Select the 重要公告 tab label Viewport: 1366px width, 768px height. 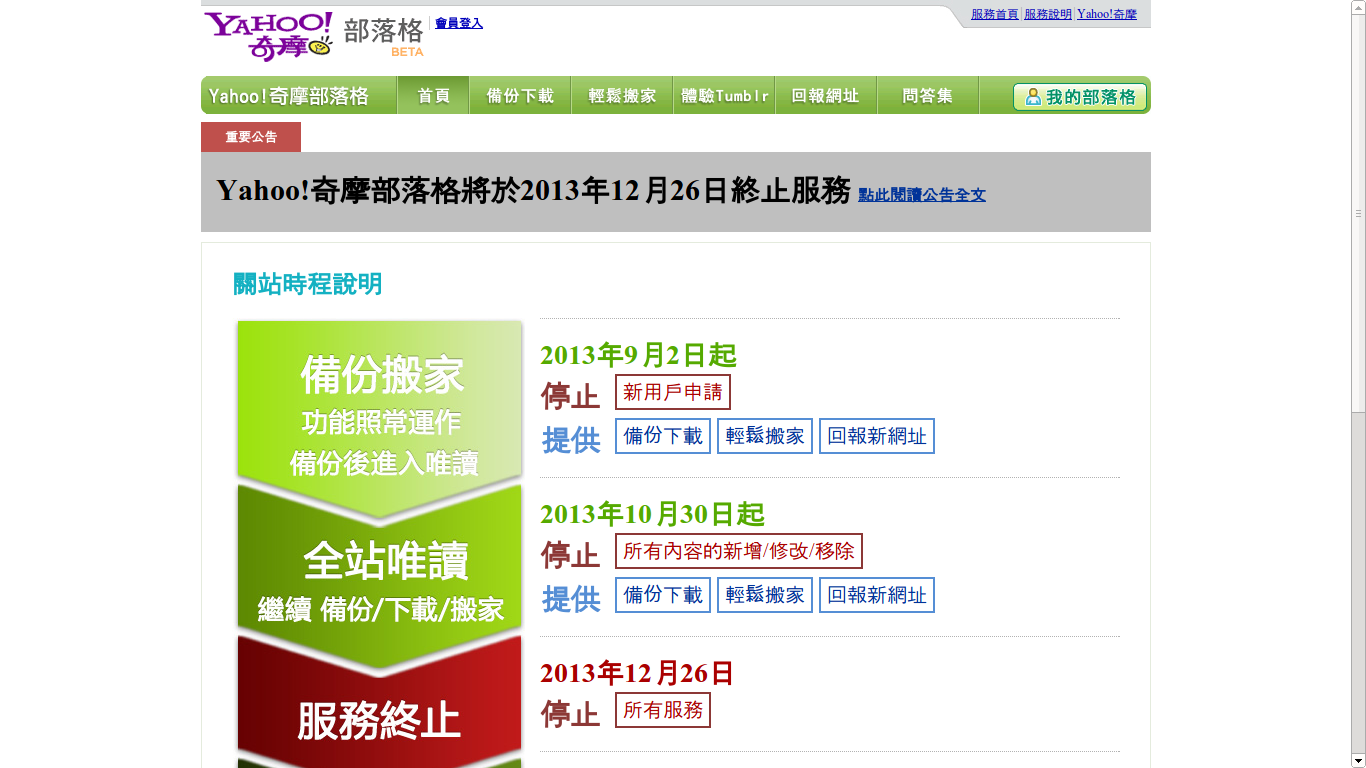(x=251, y=137)
